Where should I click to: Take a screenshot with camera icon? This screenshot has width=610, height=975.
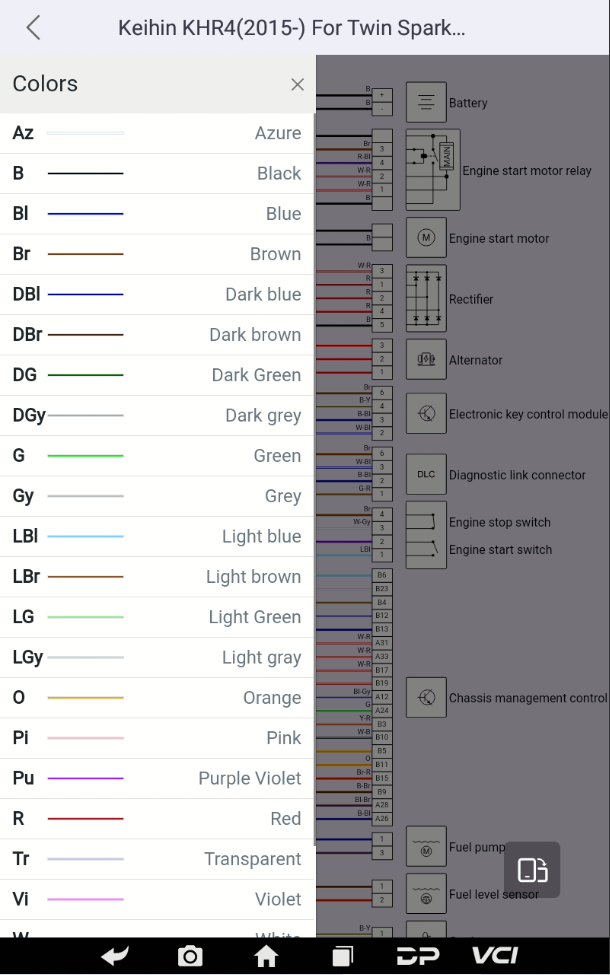(190, 956)
